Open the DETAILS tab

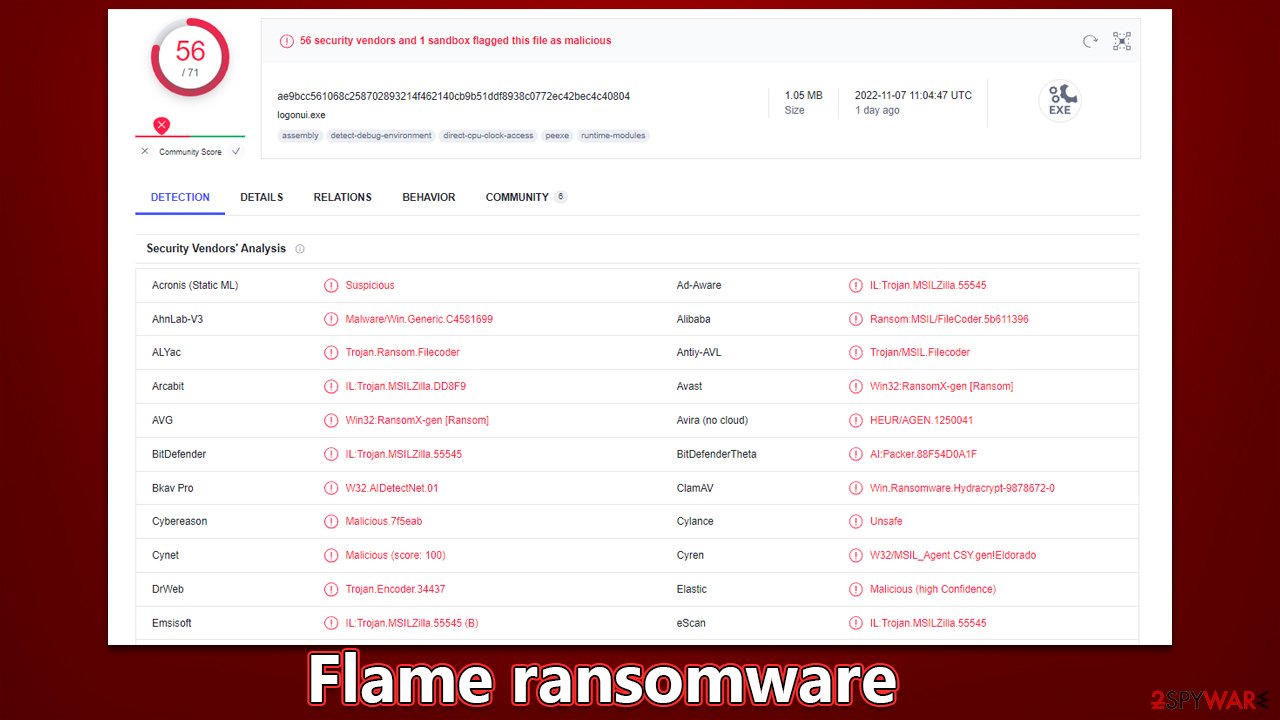click(x=261, y=197)
